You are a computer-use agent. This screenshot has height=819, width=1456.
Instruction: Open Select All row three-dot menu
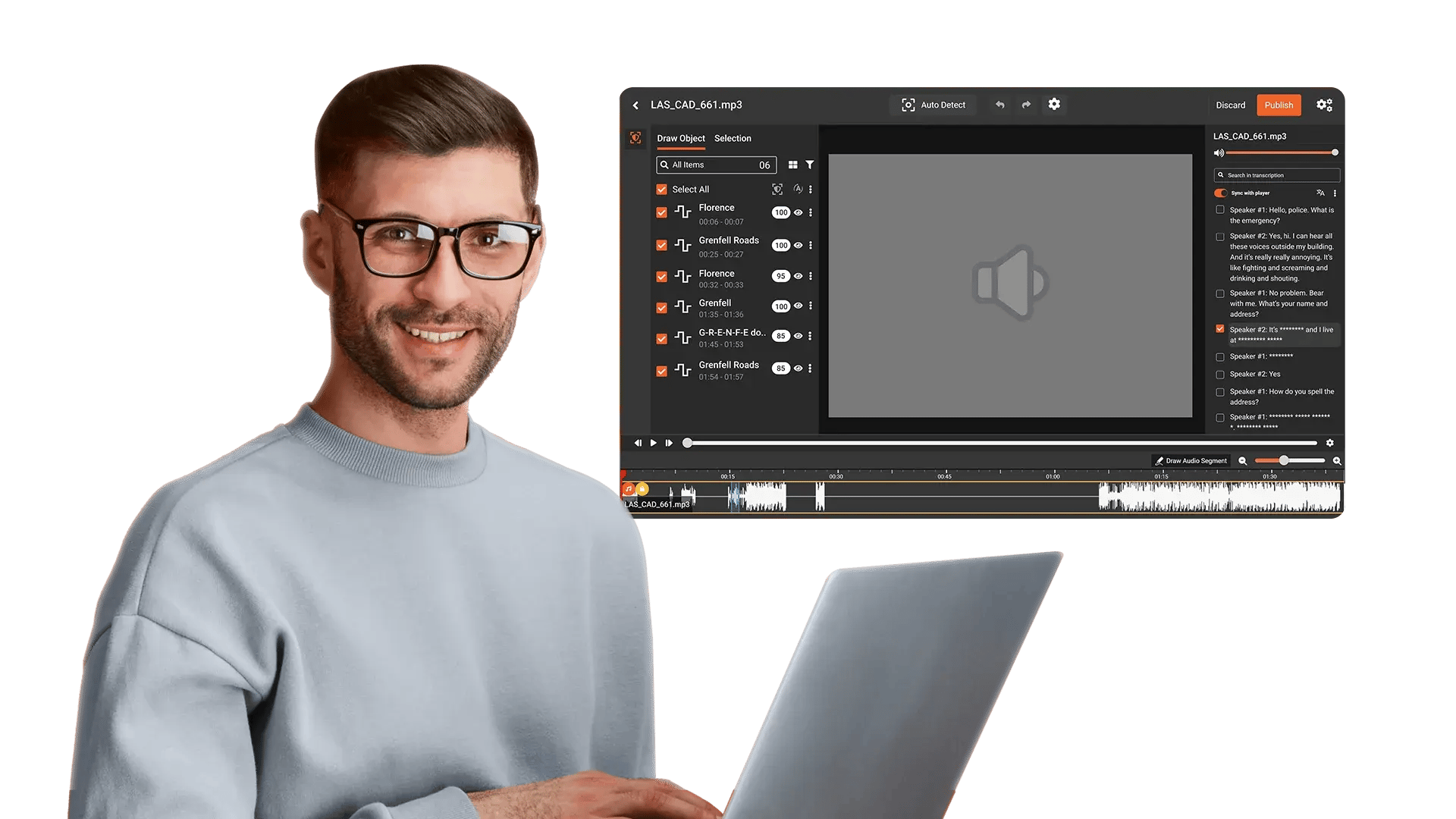tap(811, 190)
